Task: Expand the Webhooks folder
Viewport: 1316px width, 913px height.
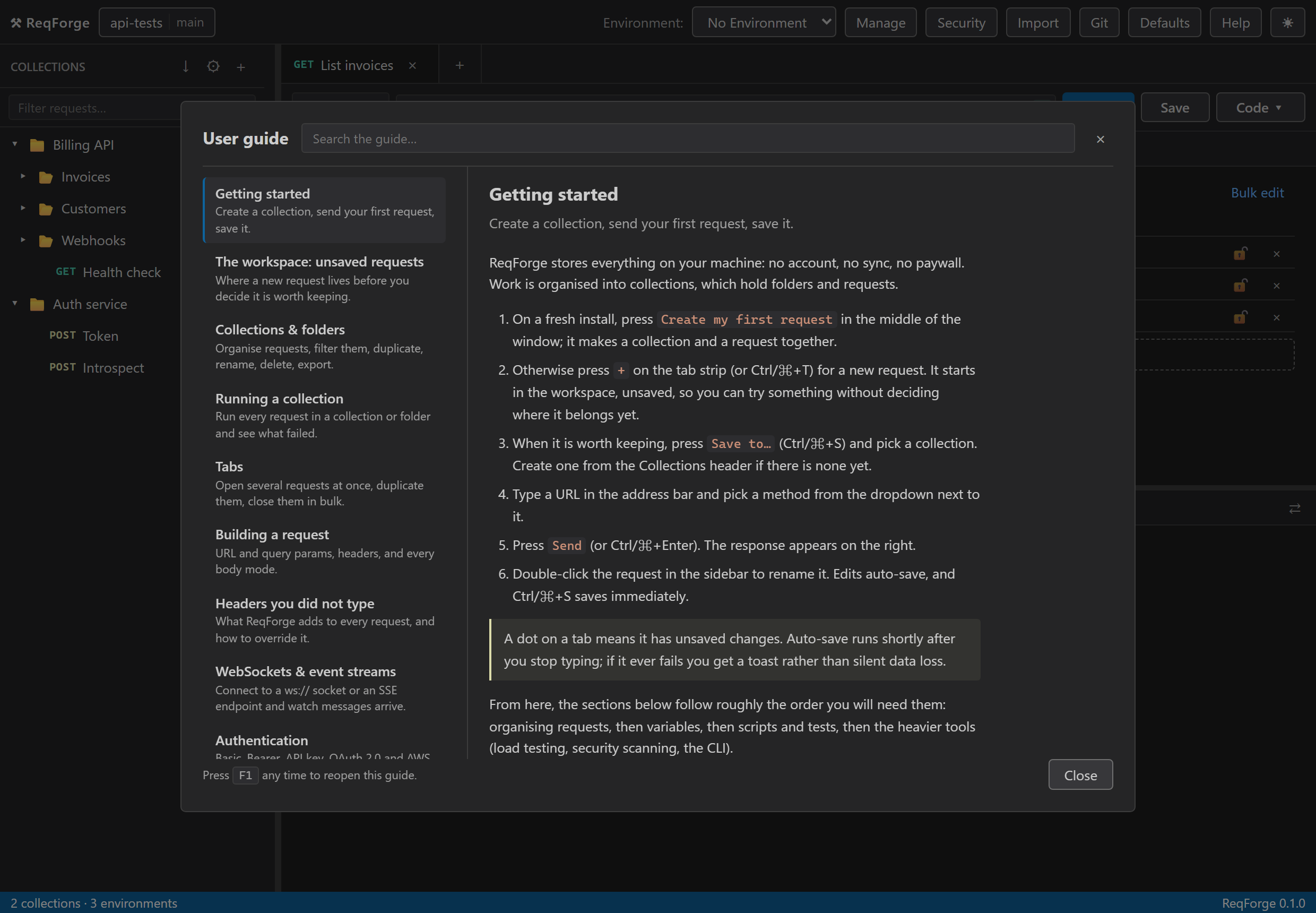Action: click(x=23, y=240)
